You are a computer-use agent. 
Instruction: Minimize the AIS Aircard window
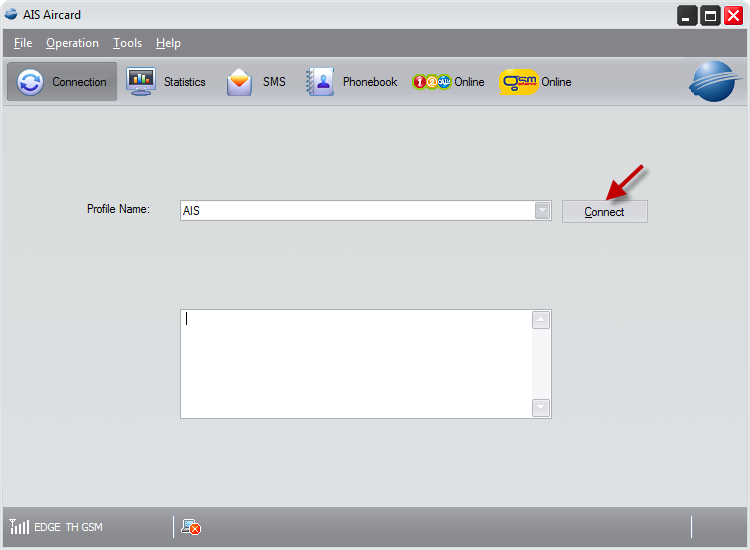[x=687, y=16]
